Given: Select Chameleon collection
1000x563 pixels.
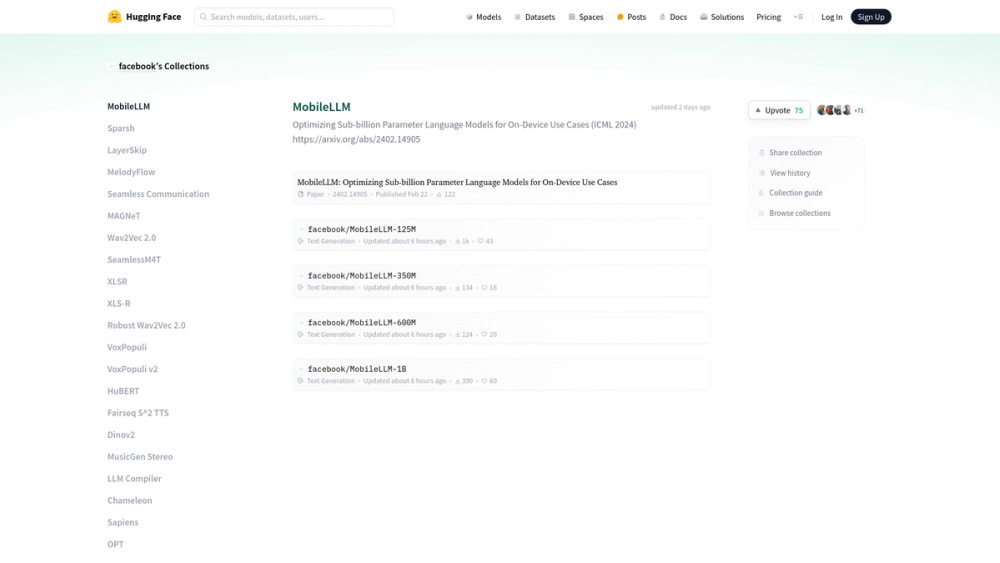Looking at the screenshot, I should tap(129, 501).
